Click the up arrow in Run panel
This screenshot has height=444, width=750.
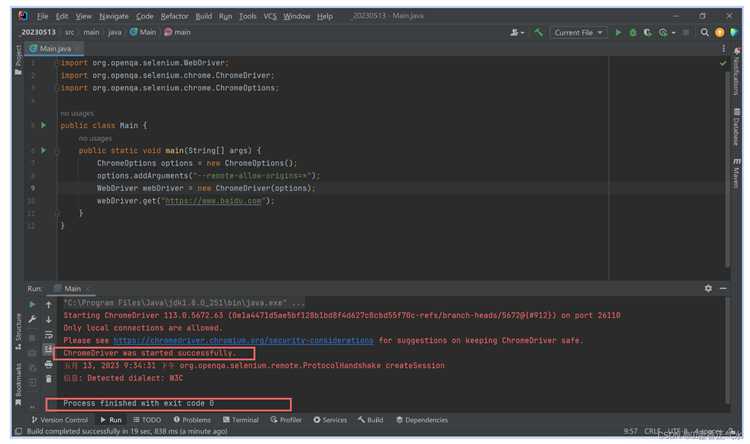[48, 304]
